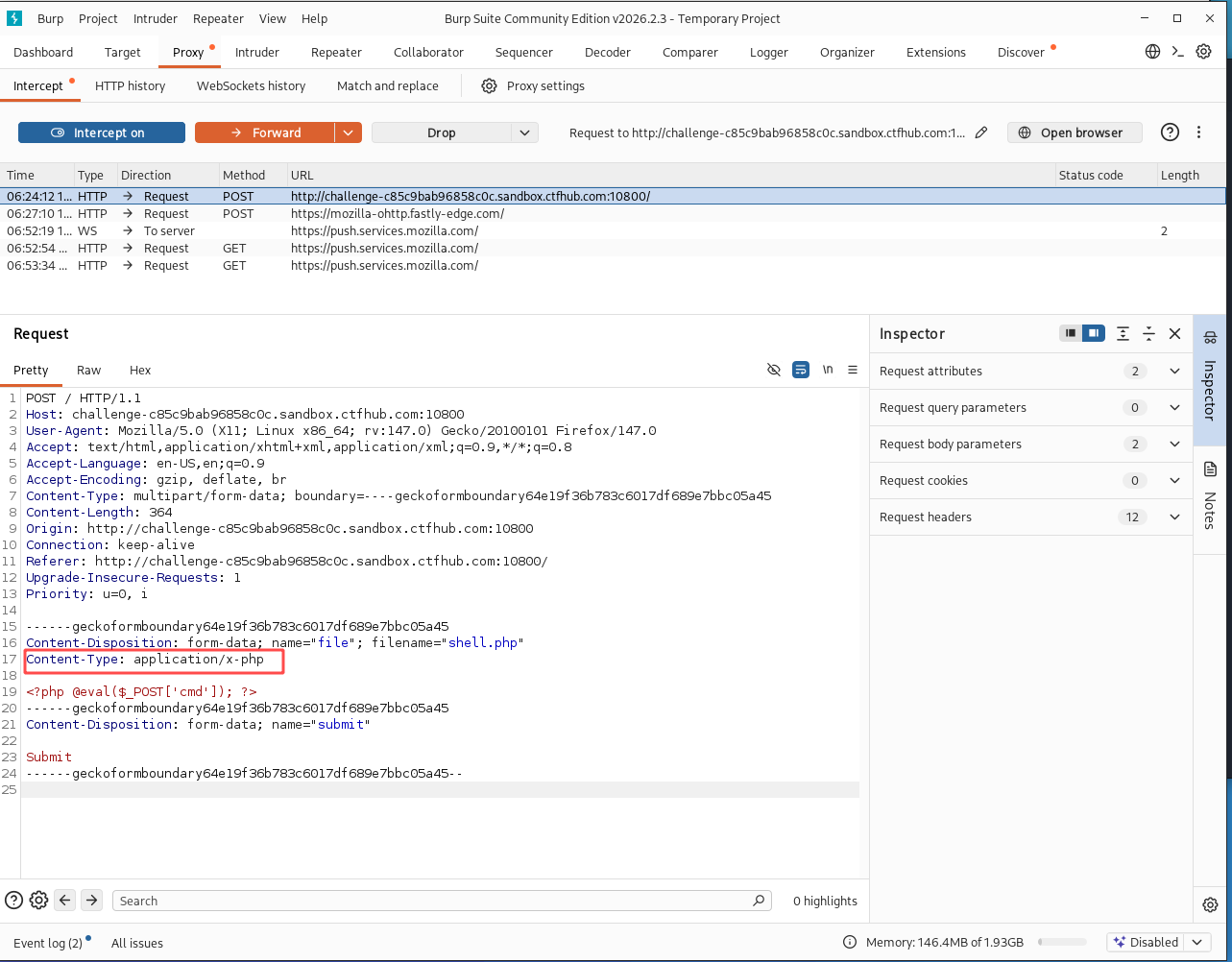Screen dimensions: 1232x962
Task: Expand Request body parameters section
Action: (1030, 444)
